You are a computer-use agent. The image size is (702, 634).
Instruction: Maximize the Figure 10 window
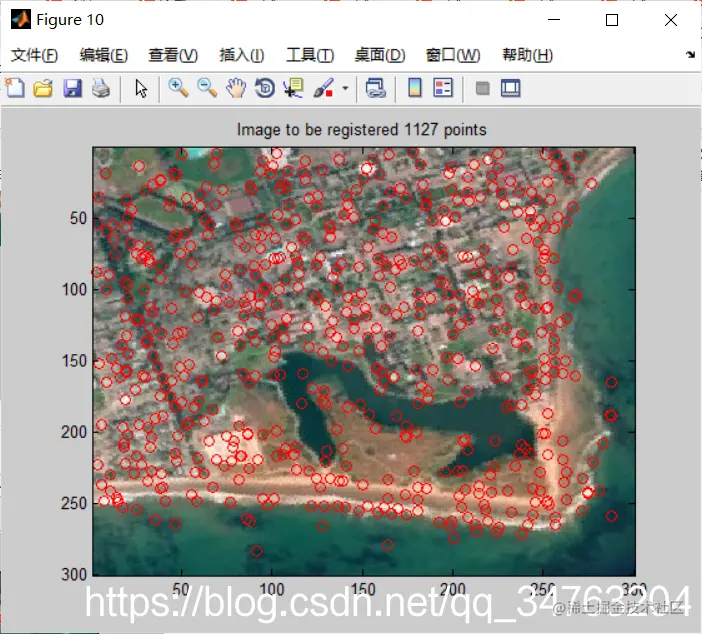coord(612,20)
